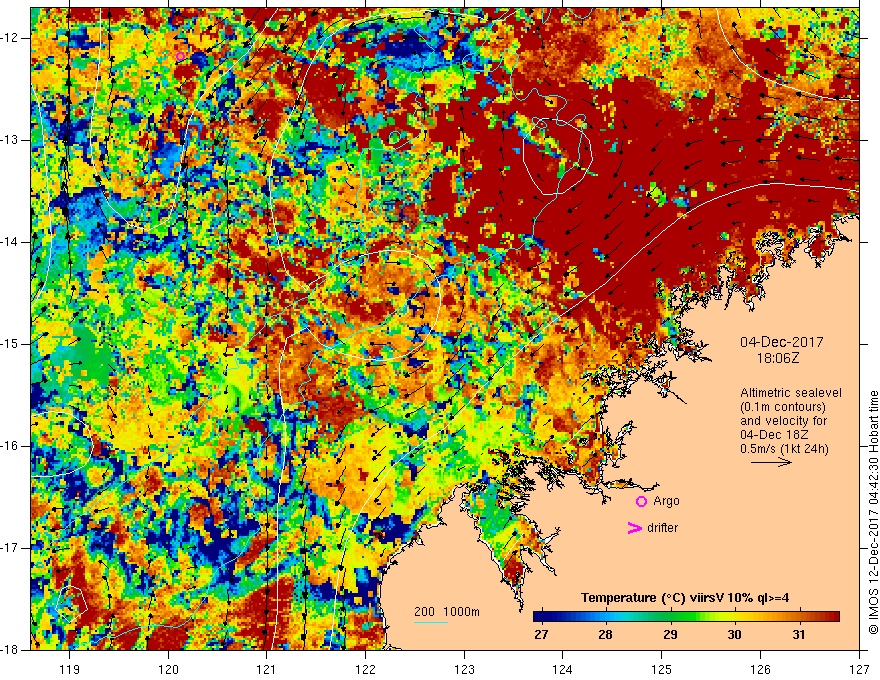Click the 'drifter' legend label
880x680 pixels.
click(x=662, y=528)
